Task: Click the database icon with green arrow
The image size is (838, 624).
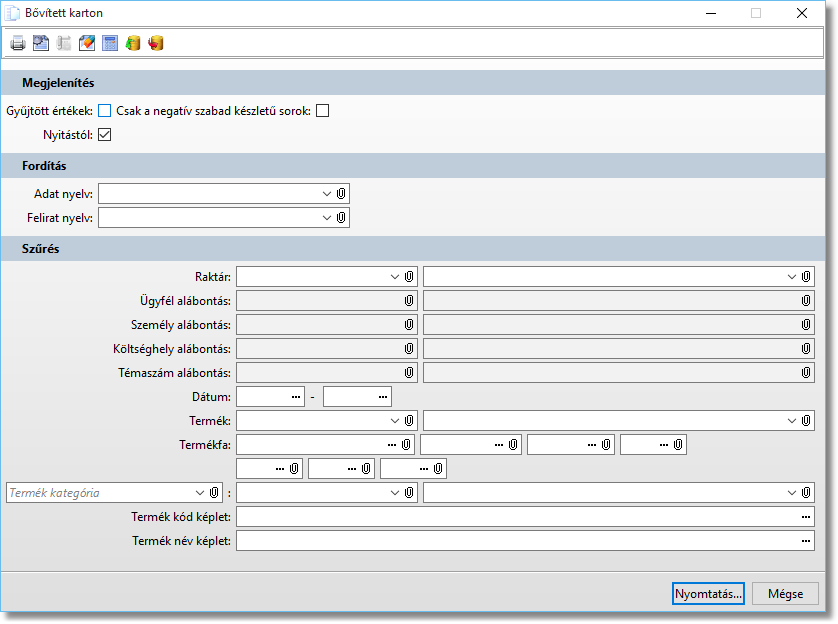Action: pyautogui.click(x=133, y=43)
